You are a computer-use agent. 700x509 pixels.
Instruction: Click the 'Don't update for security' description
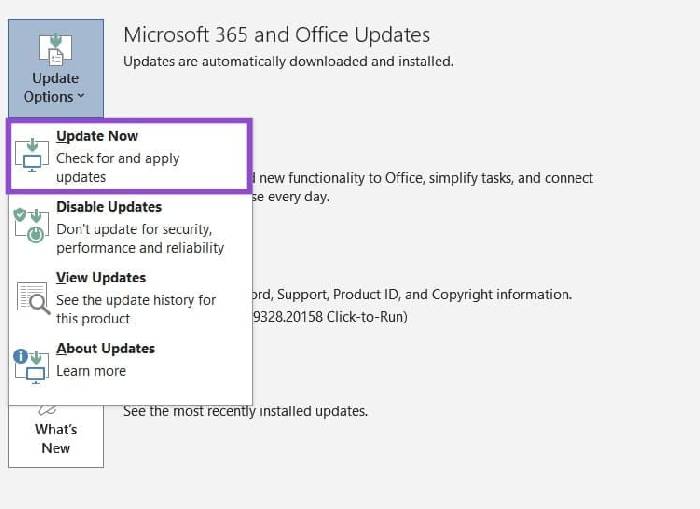[x=139, y=238]
